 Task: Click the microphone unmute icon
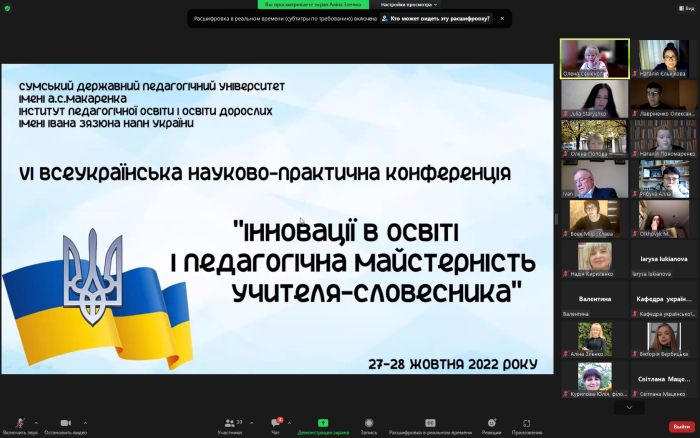[21, 423]
